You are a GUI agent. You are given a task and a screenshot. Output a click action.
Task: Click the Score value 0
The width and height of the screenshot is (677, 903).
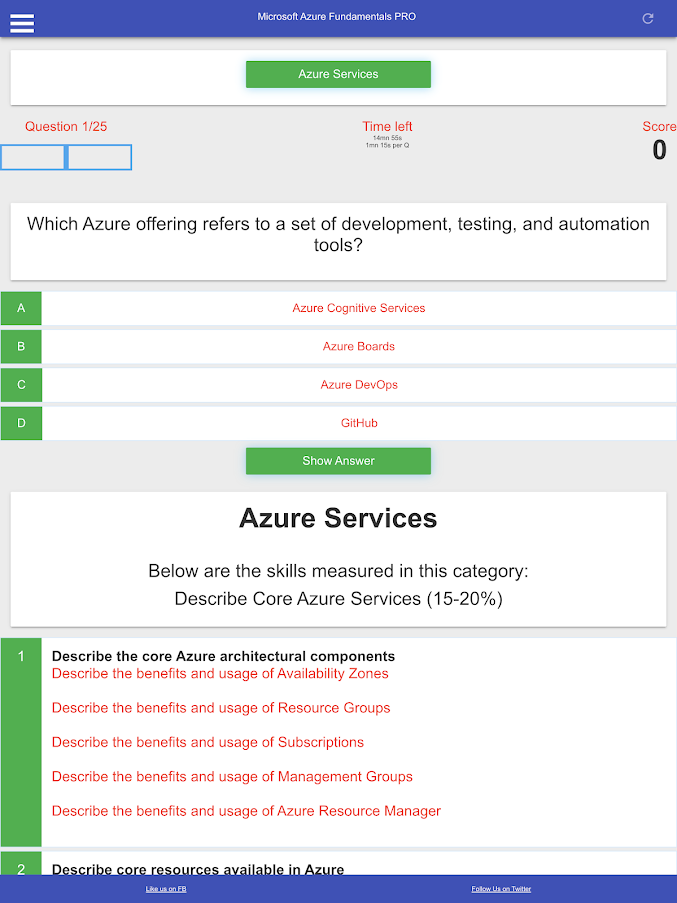[x=659, y=150]
